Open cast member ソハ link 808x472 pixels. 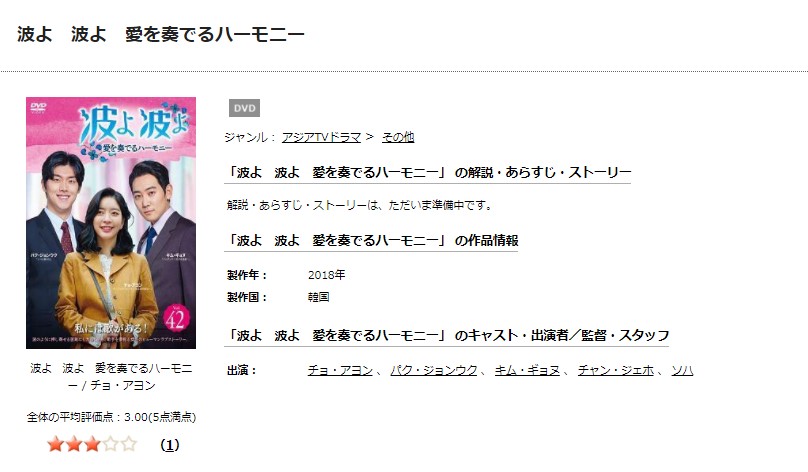(x=682, y=370)
